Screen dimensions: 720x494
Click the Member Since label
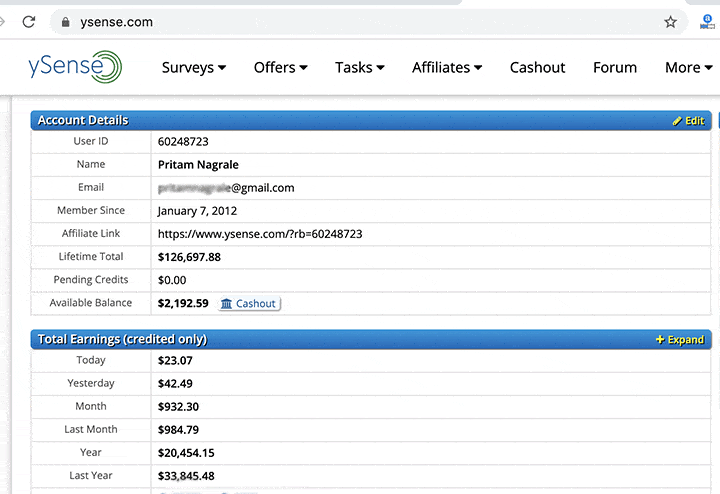click(x=91, y=210)
